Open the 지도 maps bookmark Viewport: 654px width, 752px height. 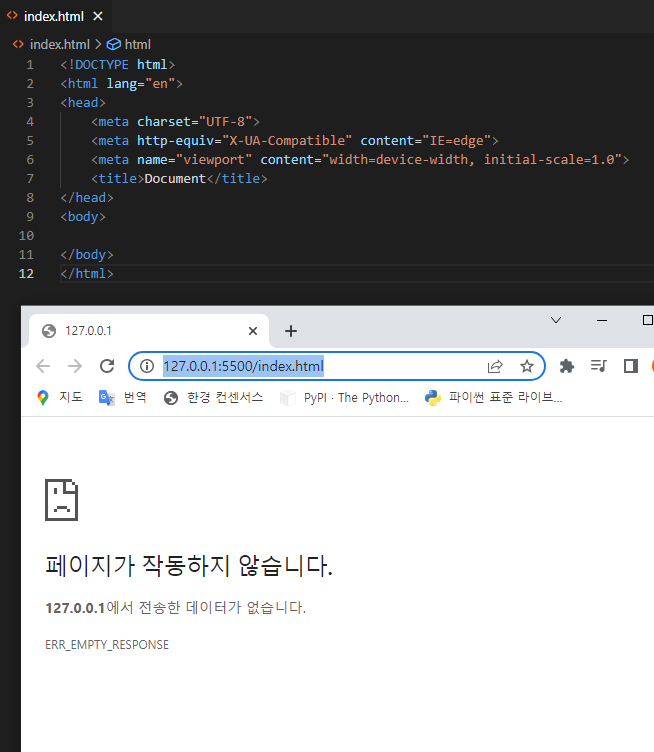60,398
